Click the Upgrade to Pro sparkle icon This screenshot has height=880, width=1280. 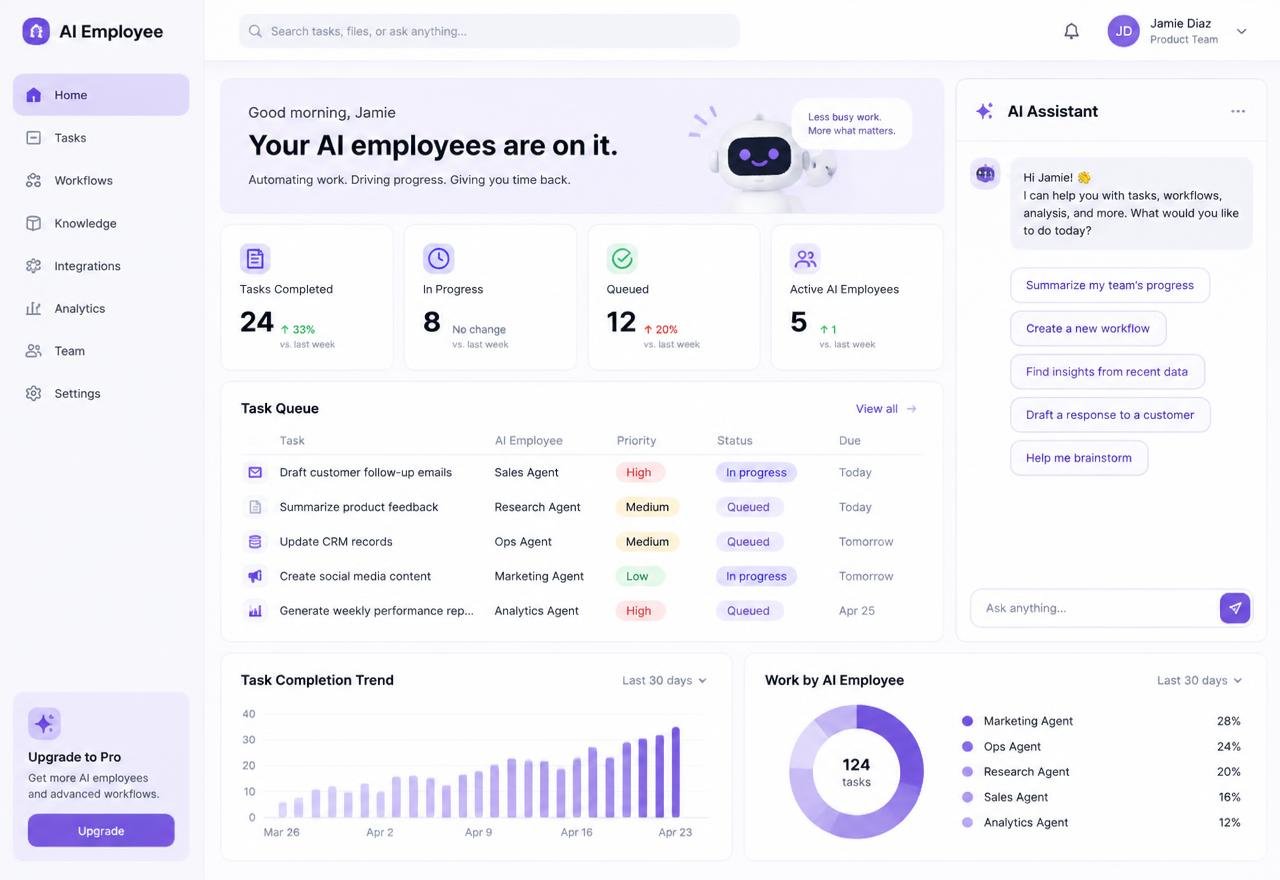pos(44,724)
